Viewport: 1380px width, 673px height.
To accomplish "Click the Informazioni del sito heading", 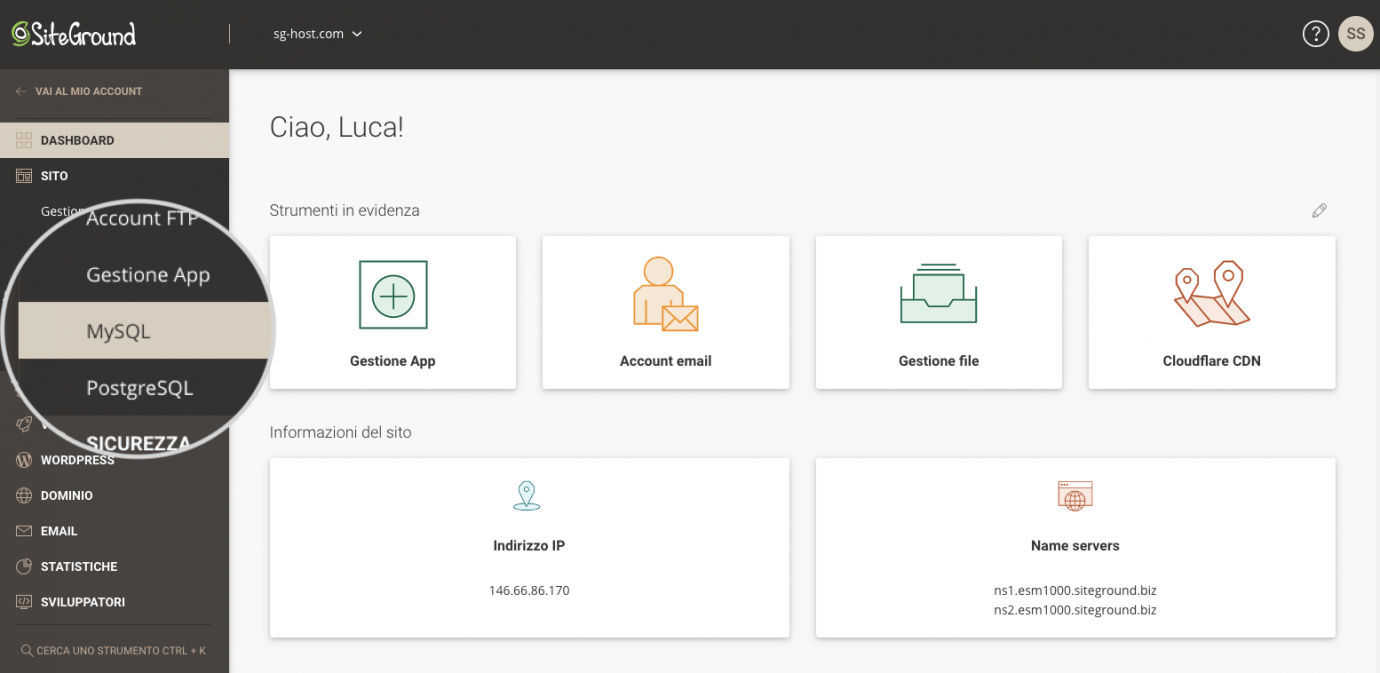I will point(340,433).
